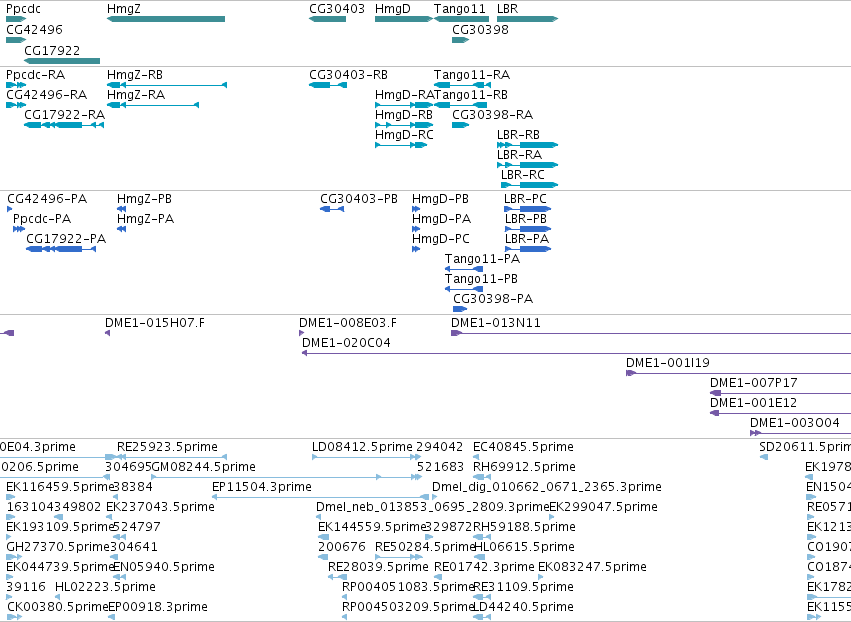
Task: Select protein LBR-PB
Action: [525, 219]
